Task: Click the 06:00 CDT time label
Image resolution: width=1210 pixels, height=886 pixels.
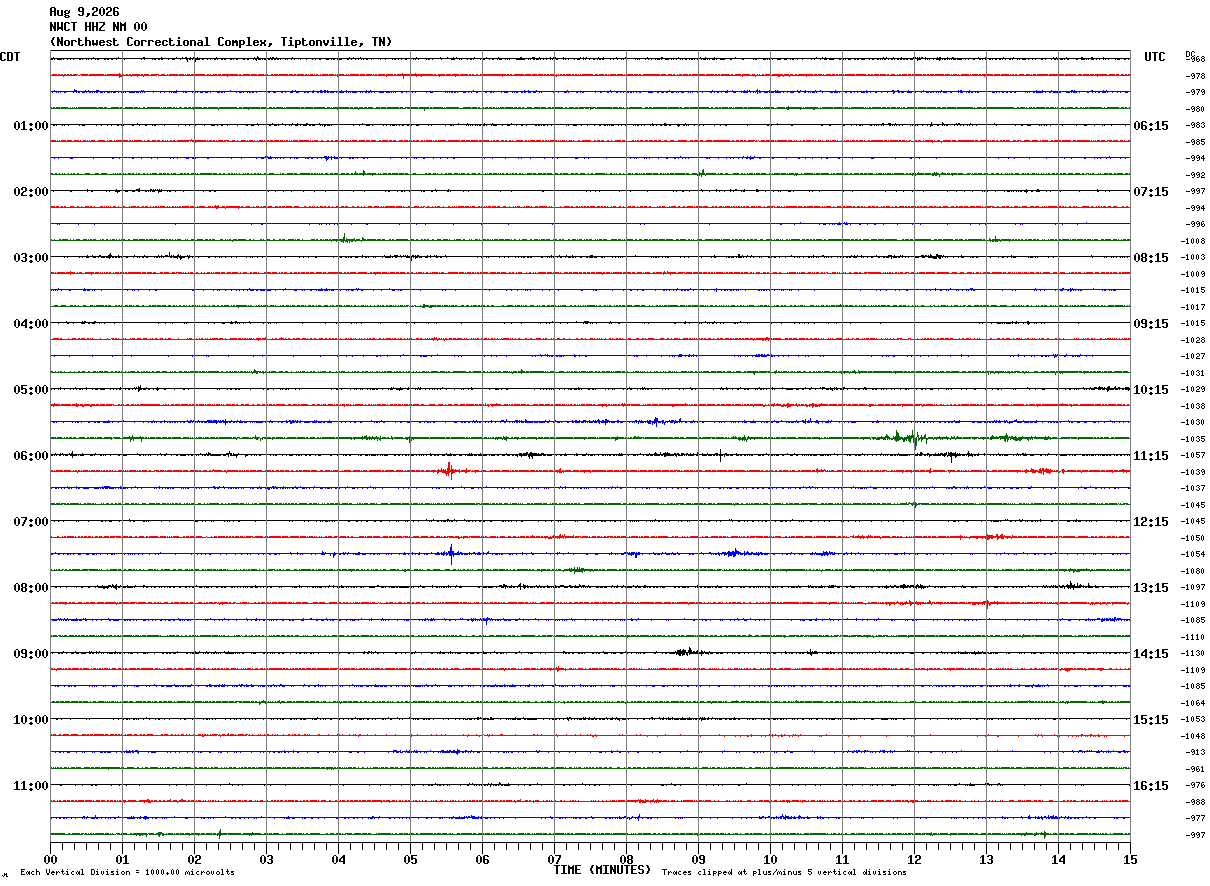Action: 30,456
